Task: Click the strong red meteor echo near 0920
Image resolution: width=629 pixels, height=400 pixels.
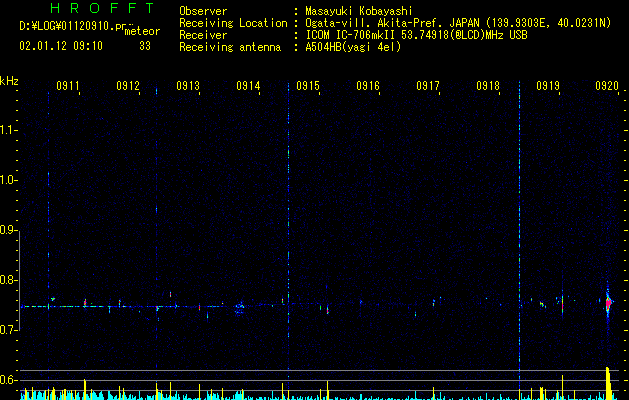Action: [608, 303]
